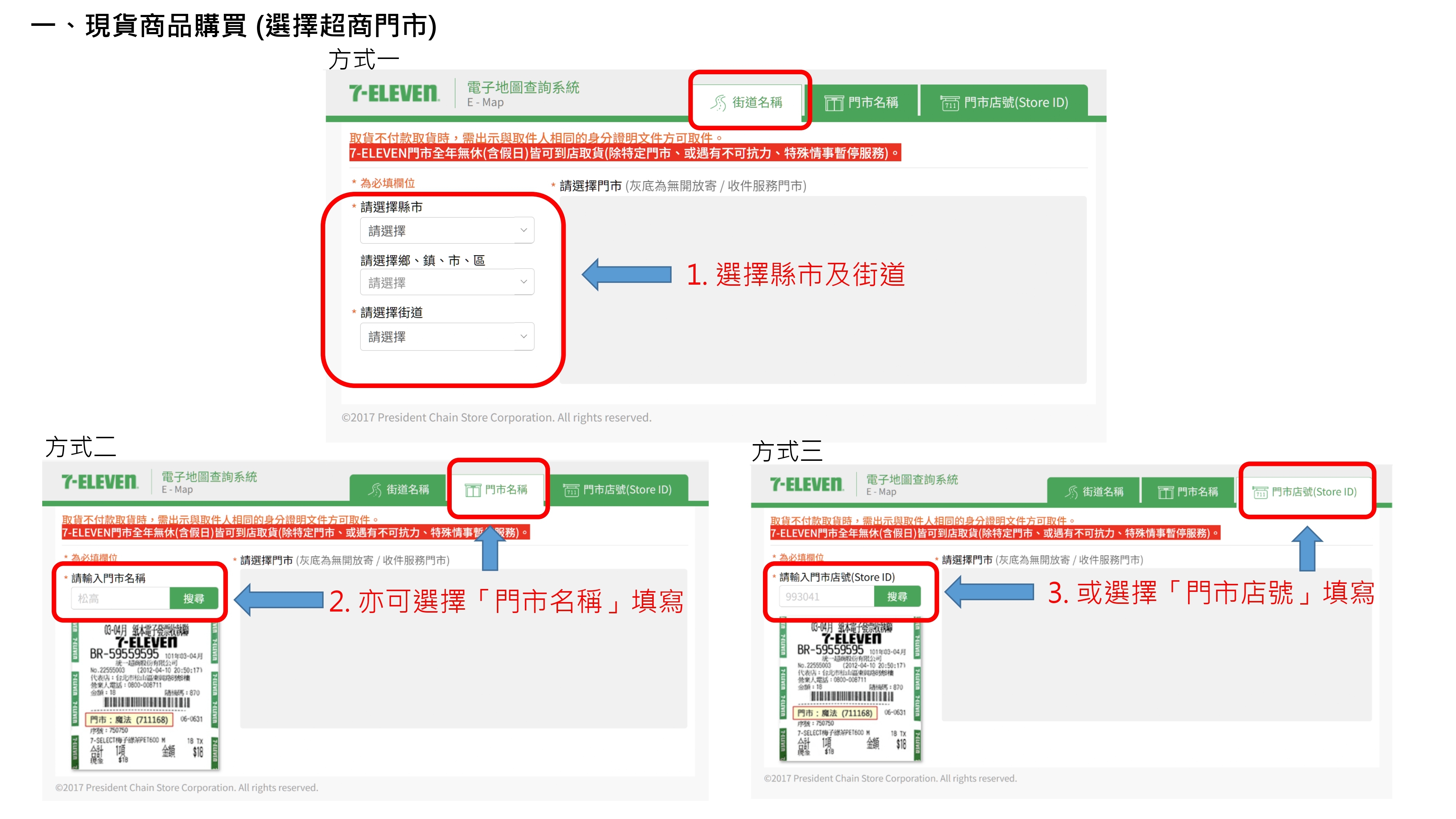Click chevron arrow of 縣市 dropdown
Viewport: 1456px width, 819px height.
[523, 231]
